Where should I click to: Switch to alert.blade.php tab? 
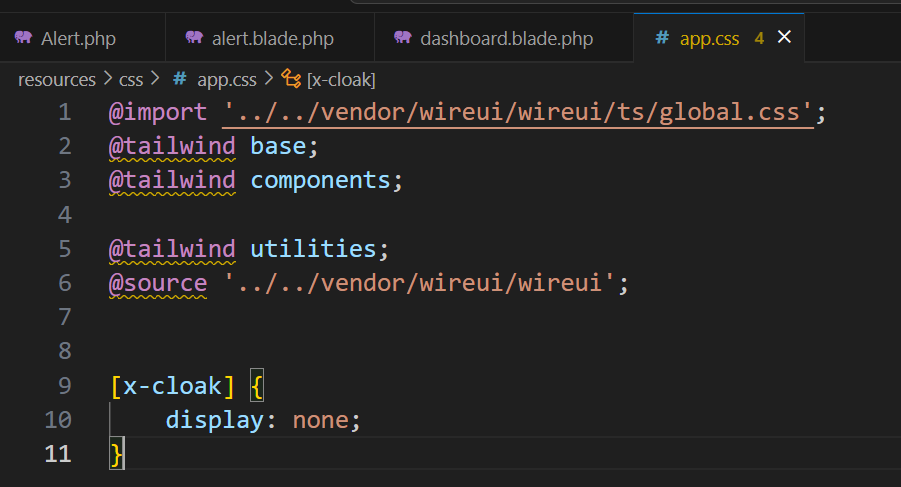point(272,39)
